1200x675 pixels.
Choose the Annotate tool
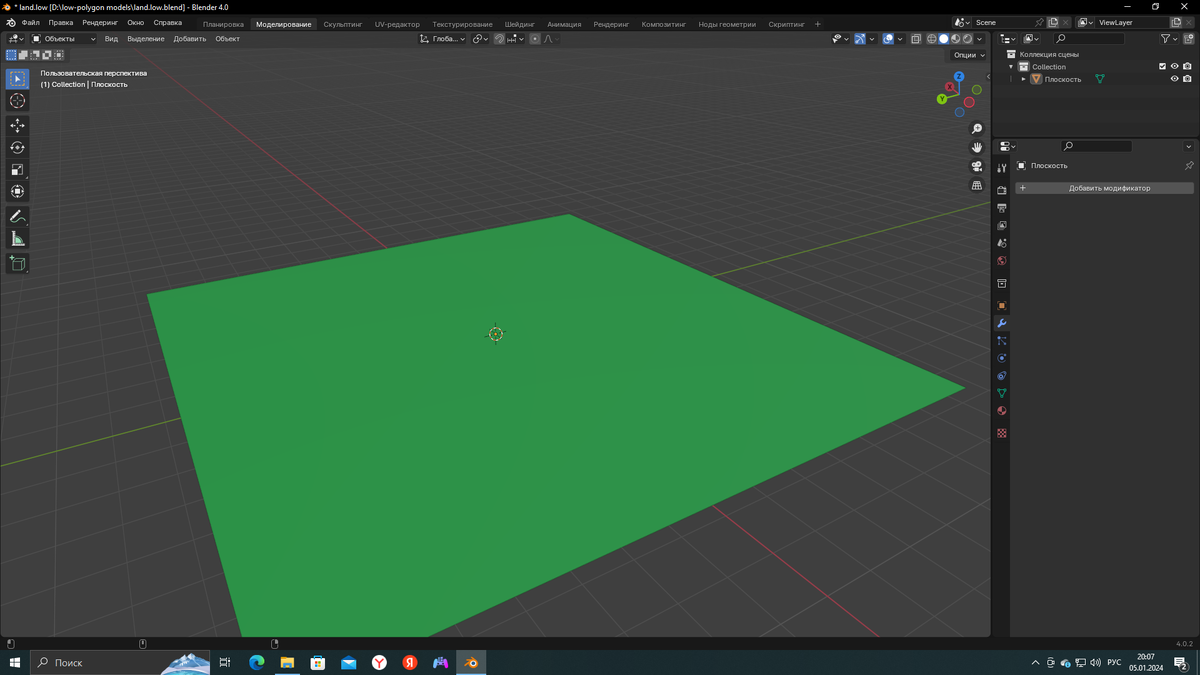[x=17, y=216]
